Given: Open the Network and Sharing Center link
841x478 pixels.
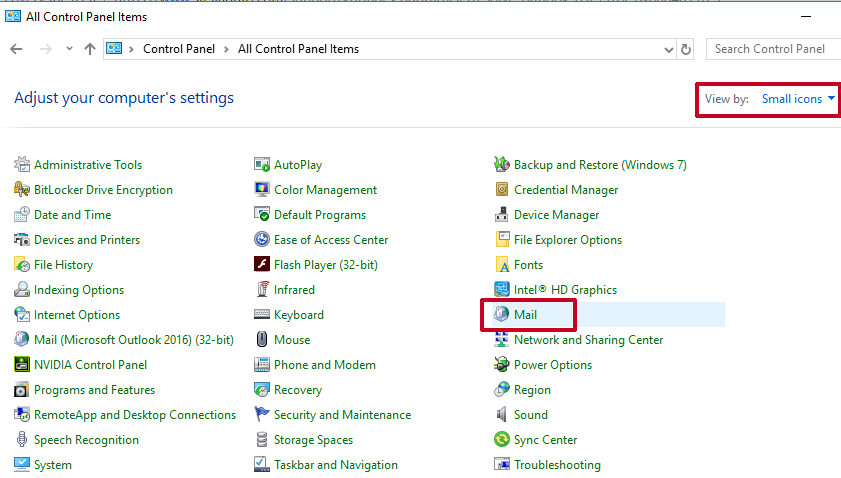Looking at the screenshot, I should [x=588, y=340].
